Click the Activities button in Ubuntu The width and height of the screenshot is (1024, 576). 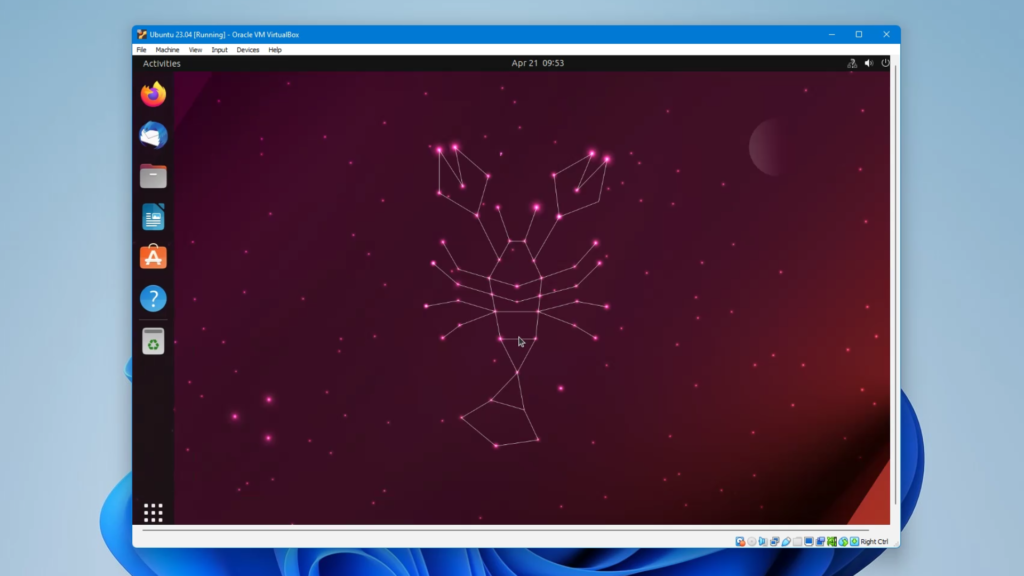tap(161, 63)
